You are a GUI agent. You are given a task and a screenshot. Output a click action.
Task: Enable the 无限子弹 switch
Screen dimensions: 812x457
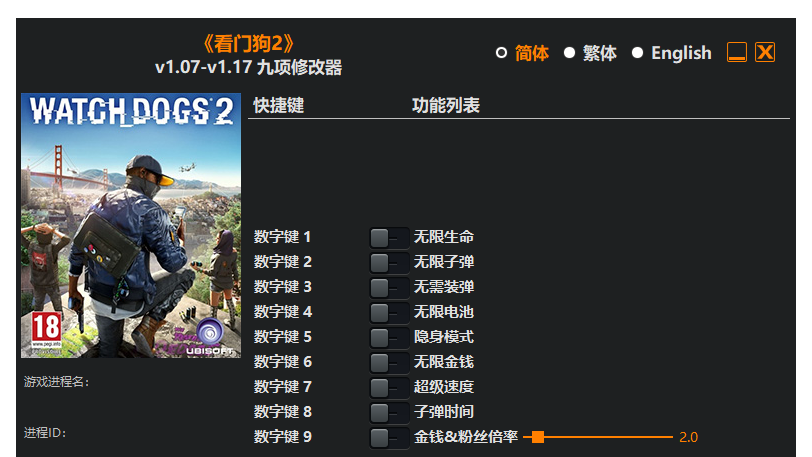click(x=389, y=263)
